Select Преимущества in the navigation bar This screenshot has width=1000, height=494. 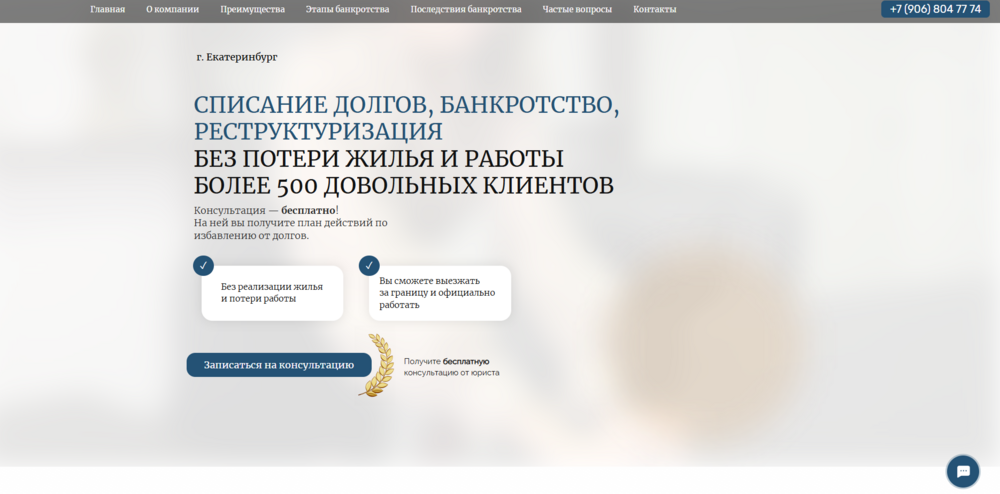[252, 9]
